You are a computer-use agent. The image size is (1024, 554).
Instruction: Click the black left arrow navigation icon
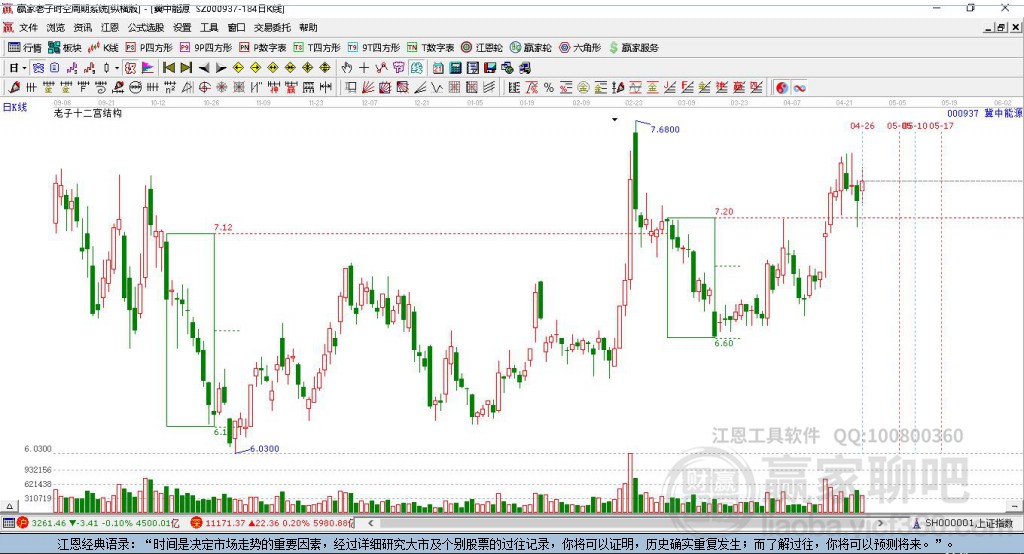(204, 68)
